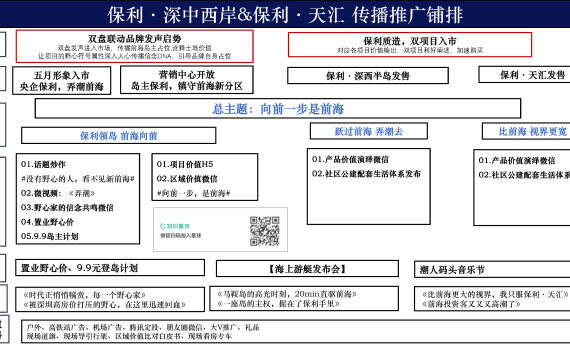Screen dimensions: 570x360
Task: Select the media line starting 户外、高铁站广告
Action: click(x=143, y=327)
